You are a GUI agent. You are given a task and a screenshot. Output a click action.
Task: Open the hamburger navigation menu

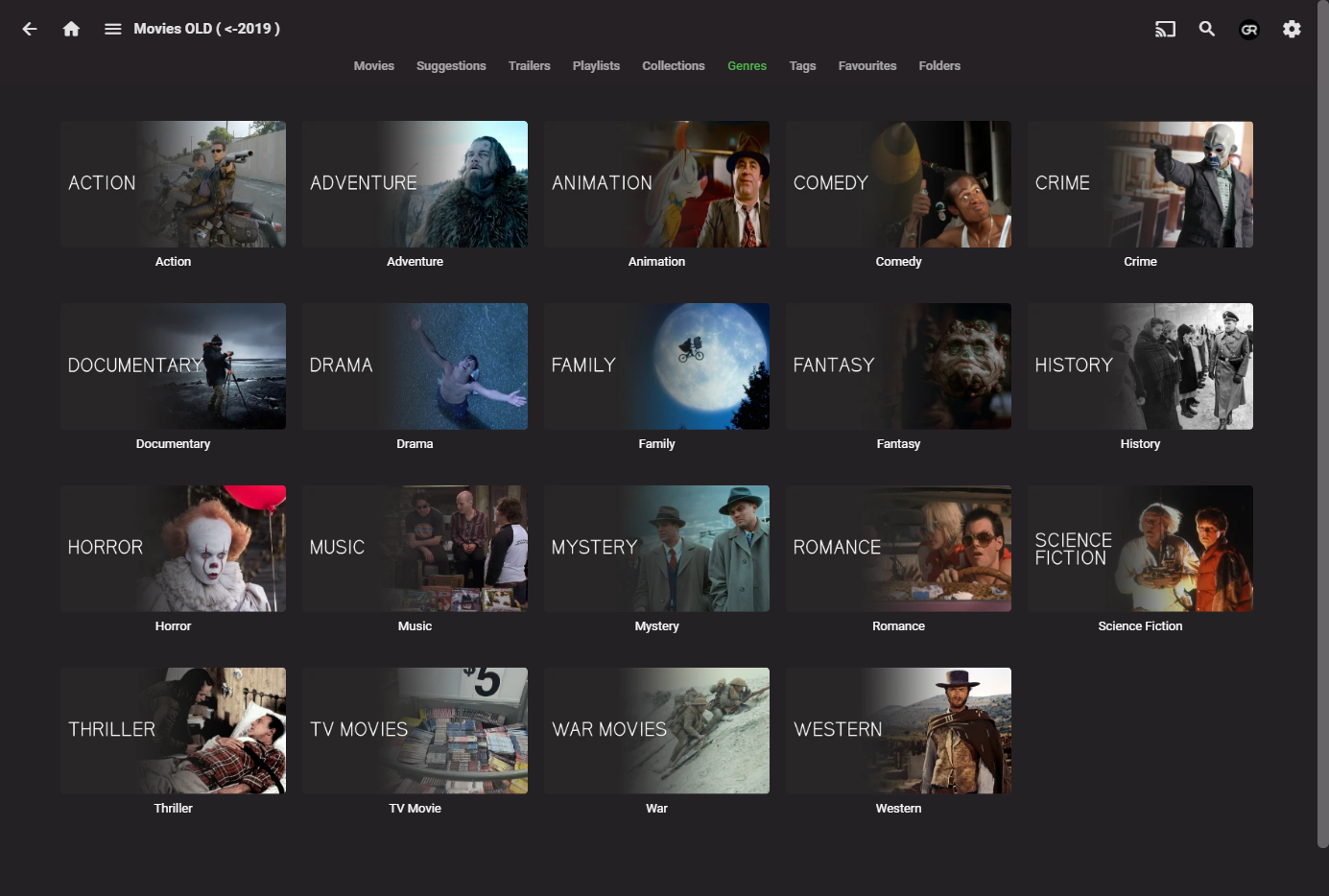(x=113, y=29)
